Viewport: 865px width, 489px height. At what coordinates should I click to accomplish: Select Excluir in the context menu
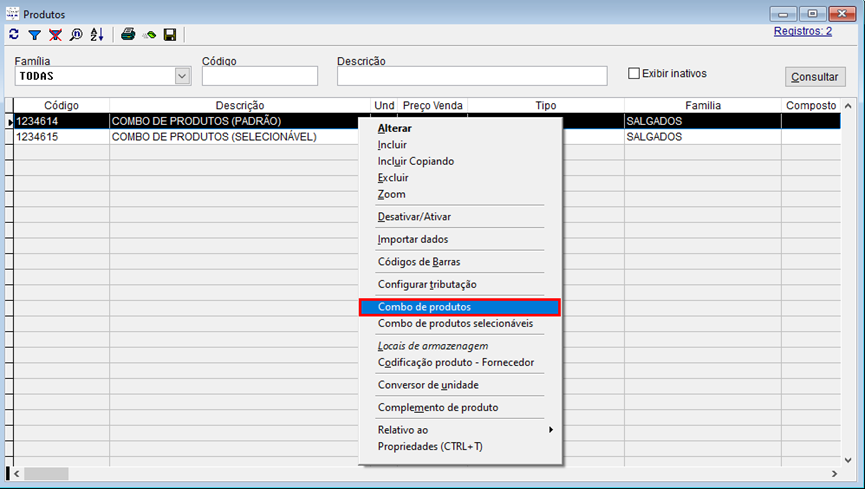pos(393,178)
